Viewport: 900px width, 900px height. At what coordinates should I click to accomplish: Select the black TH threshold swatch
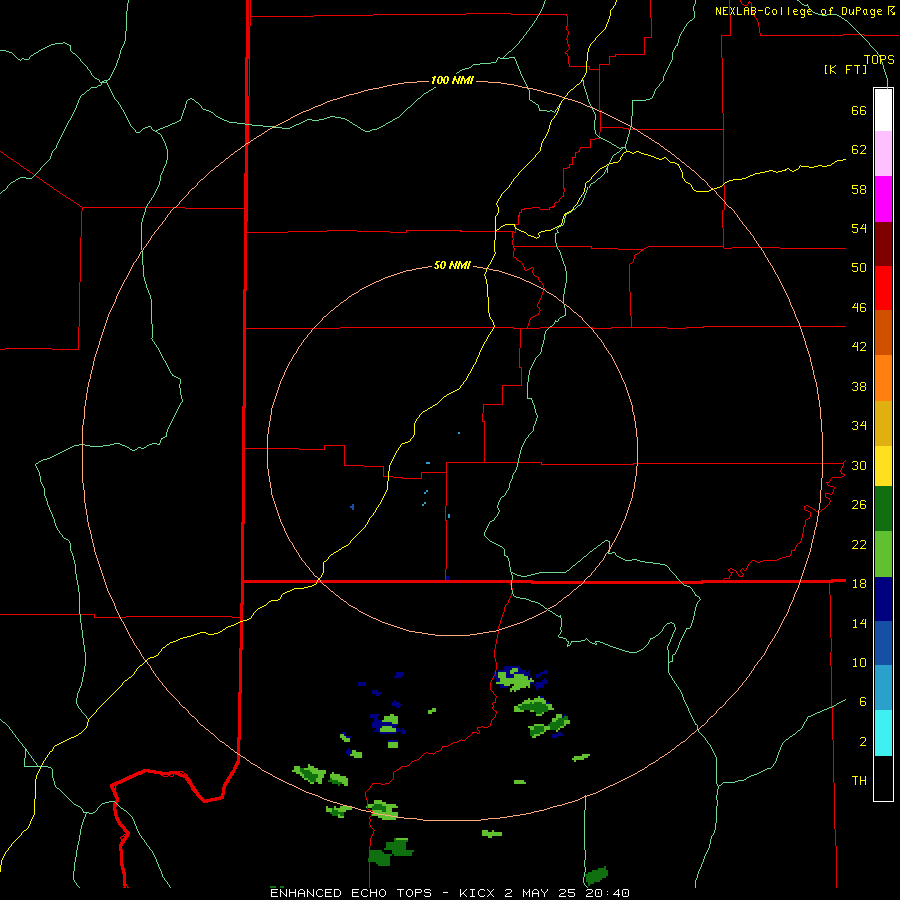pos(883,778)
